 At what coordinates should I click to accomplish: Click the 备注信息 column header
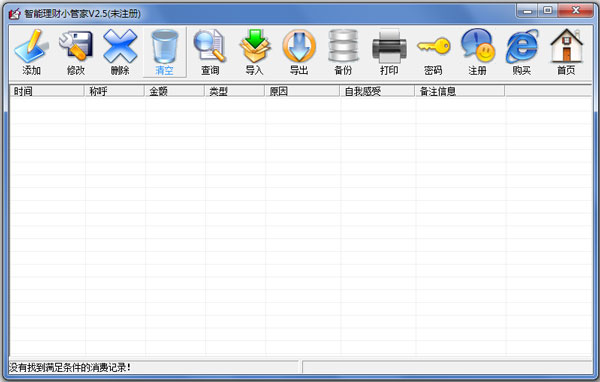460,91
